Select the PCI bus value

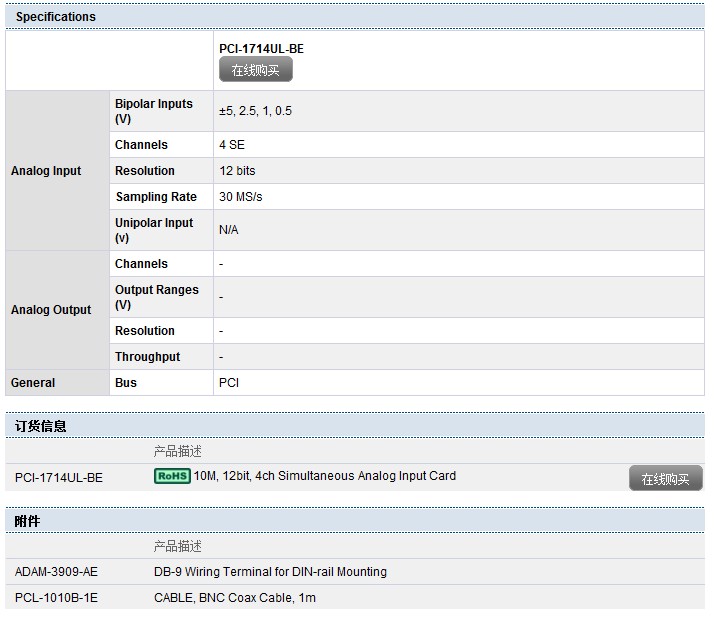(229, 383)
